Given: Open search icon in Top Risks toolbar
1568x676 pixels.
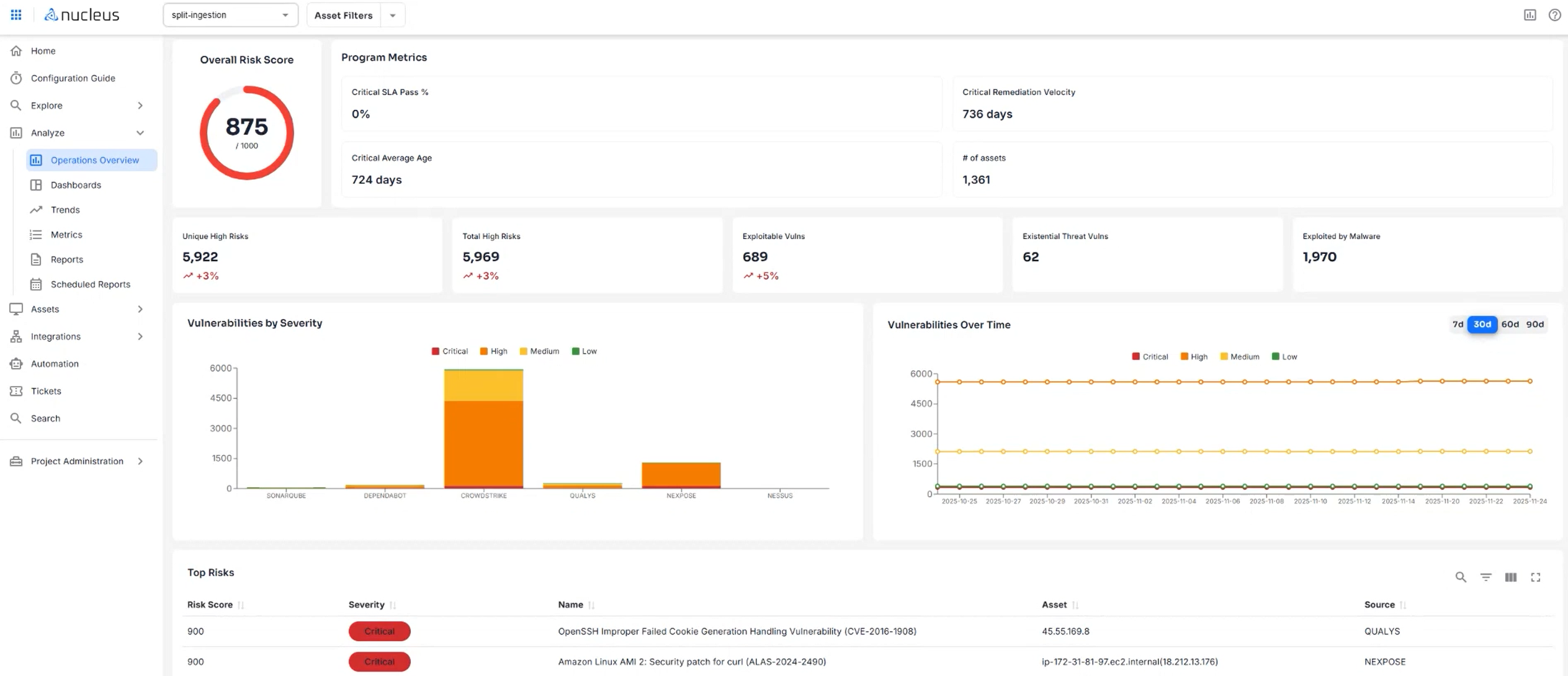Looking at the screenshot, I should 1461,577.
